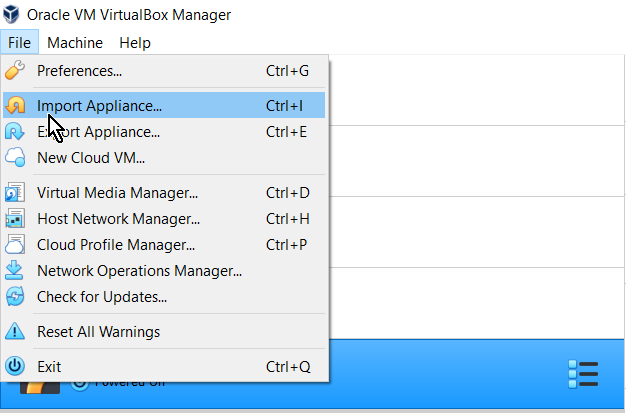Screen dimensions: 626x413
Task: Select Import Appliance... menu entry
Action: click(99, 105)
